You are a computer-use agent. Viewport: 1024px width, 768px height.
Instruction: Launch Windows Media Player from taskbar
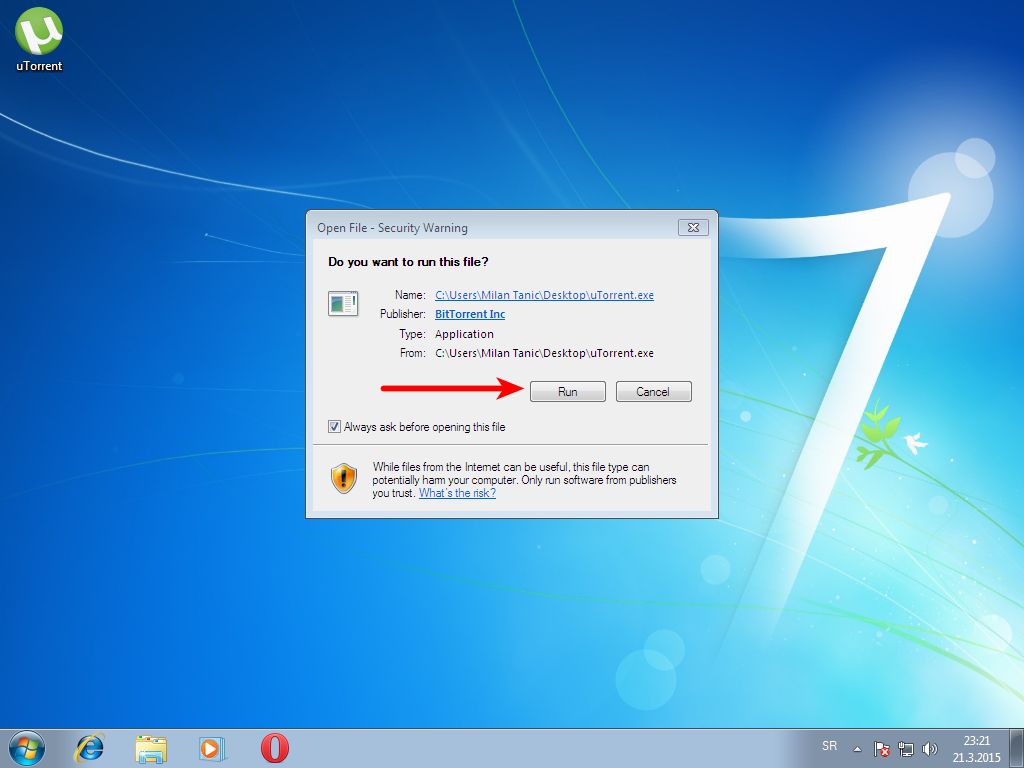coord(212,748)
